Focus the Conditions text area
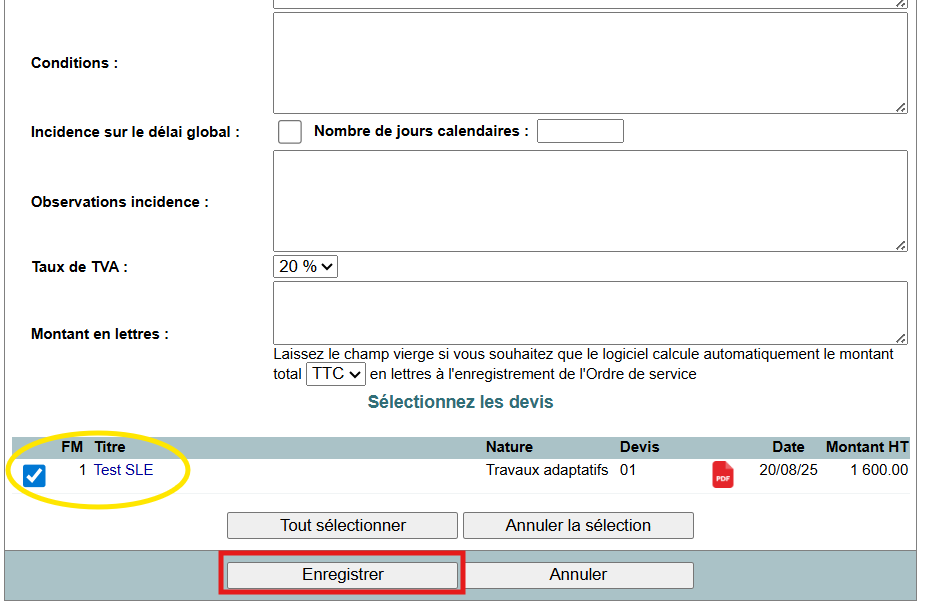Screen dimensions: 926x605 coord(590,63)
